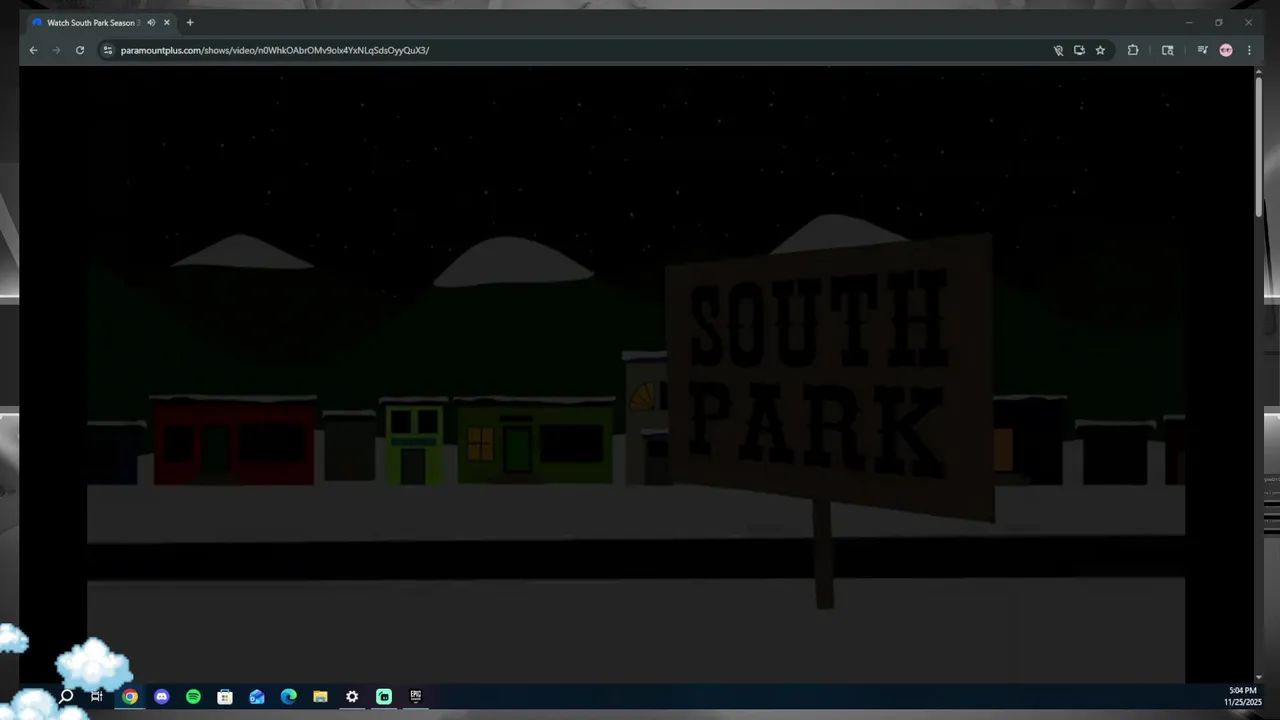Click the page vertical scrollbar thumb
Screen dimensions: 1280x720
click(1258, 145)
